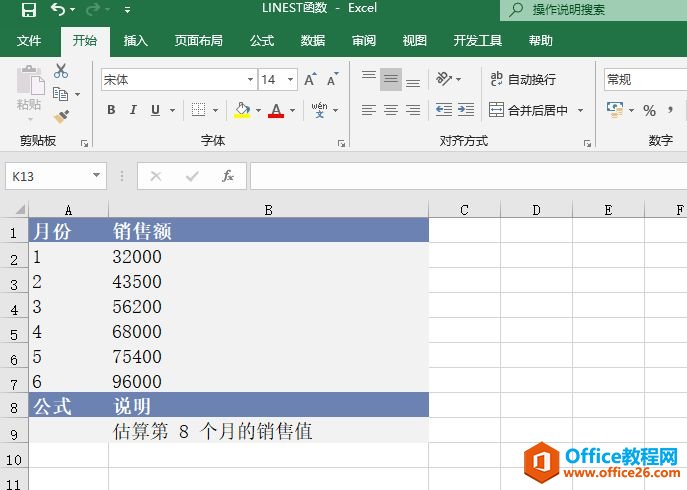Viewport: 687px width, 490px height.
Task: Click the Name Box showing K13
Action: (48, 176)
